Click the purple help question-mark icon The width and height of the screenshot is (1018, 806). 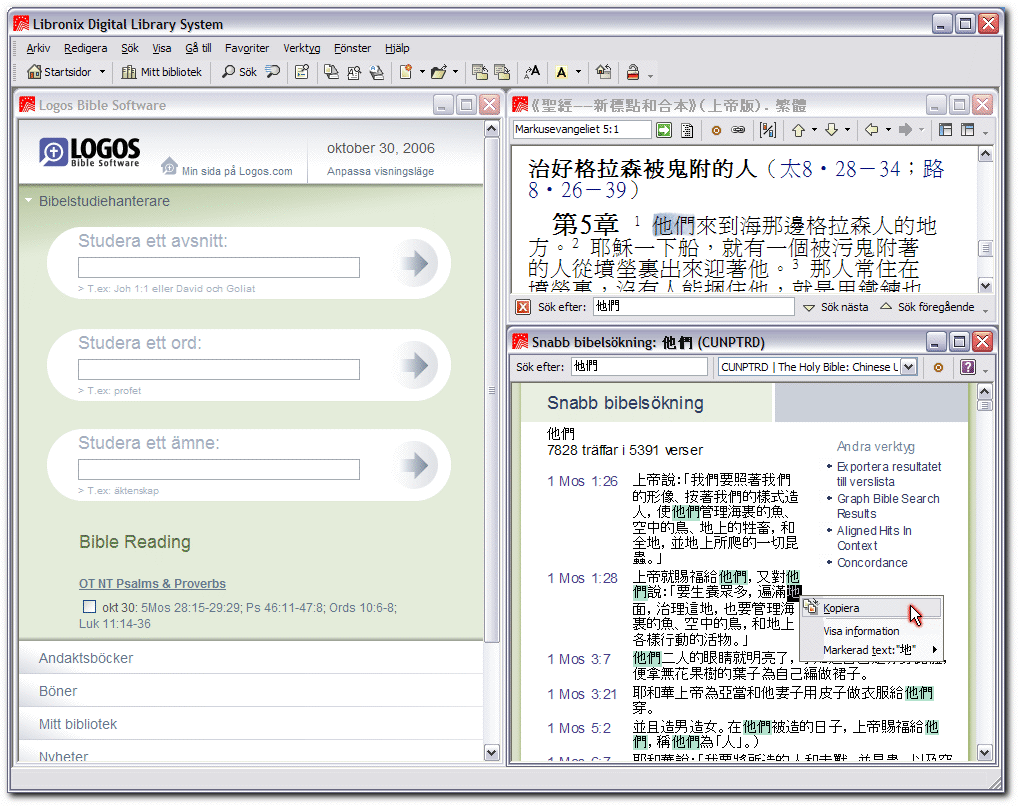(x=967, y=367)
